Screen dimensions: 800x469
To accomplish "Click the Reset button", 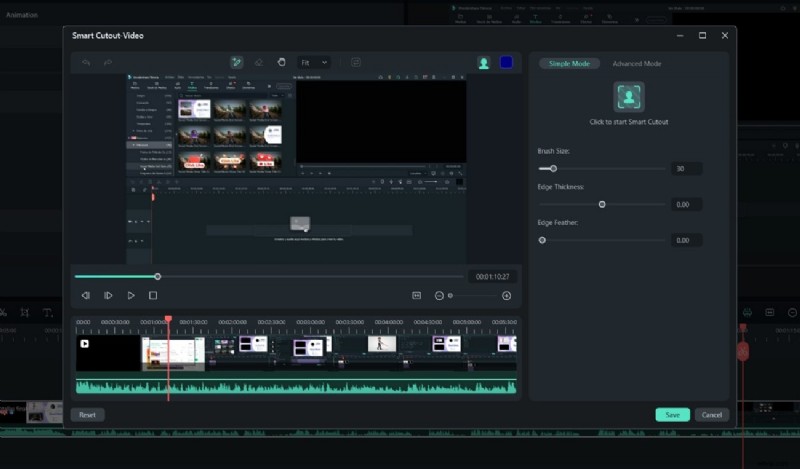I will 87,415.
